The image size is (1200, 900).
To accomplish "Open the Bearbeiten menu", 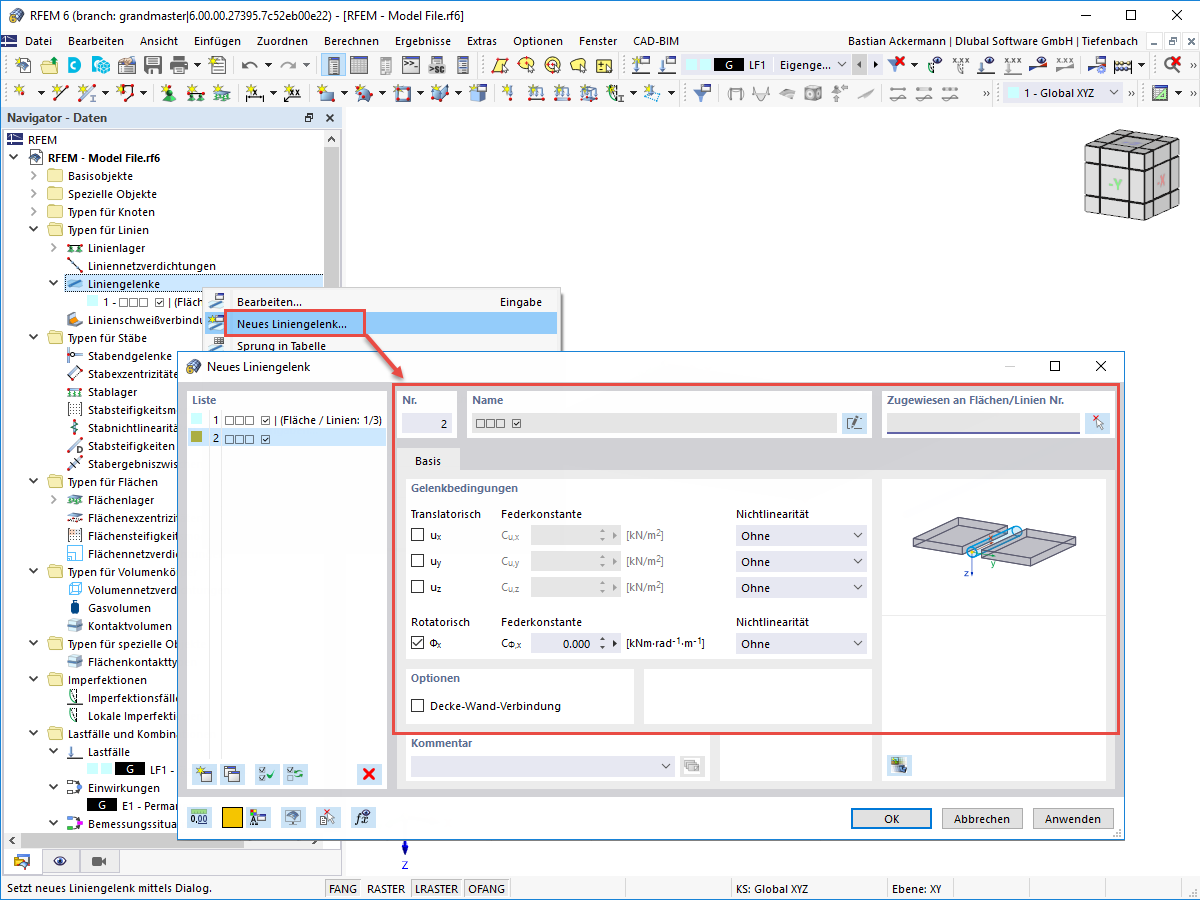I will pyautogui.click(x=96, y=41).
